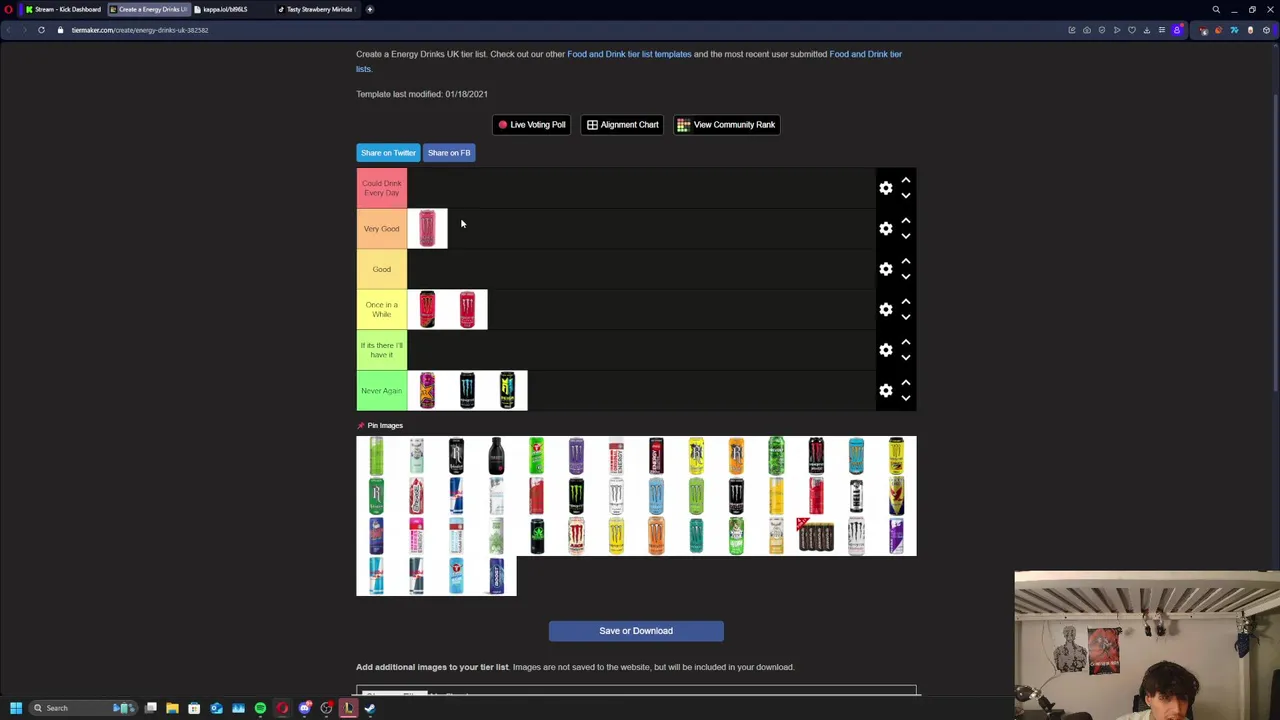Move If its there row down
The height and width of the screenshot is (720, 1280).
[x=906, y=358]
